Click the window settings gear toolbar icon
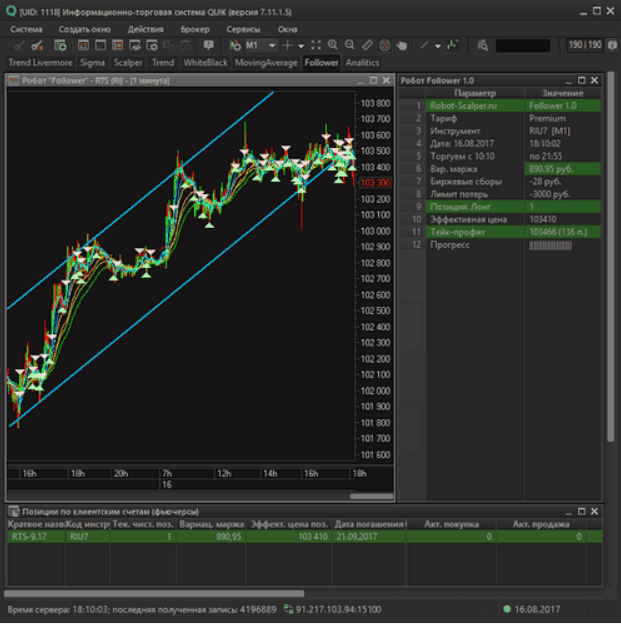The height and width of the screenshot is (624, 621). coord(152,46)
